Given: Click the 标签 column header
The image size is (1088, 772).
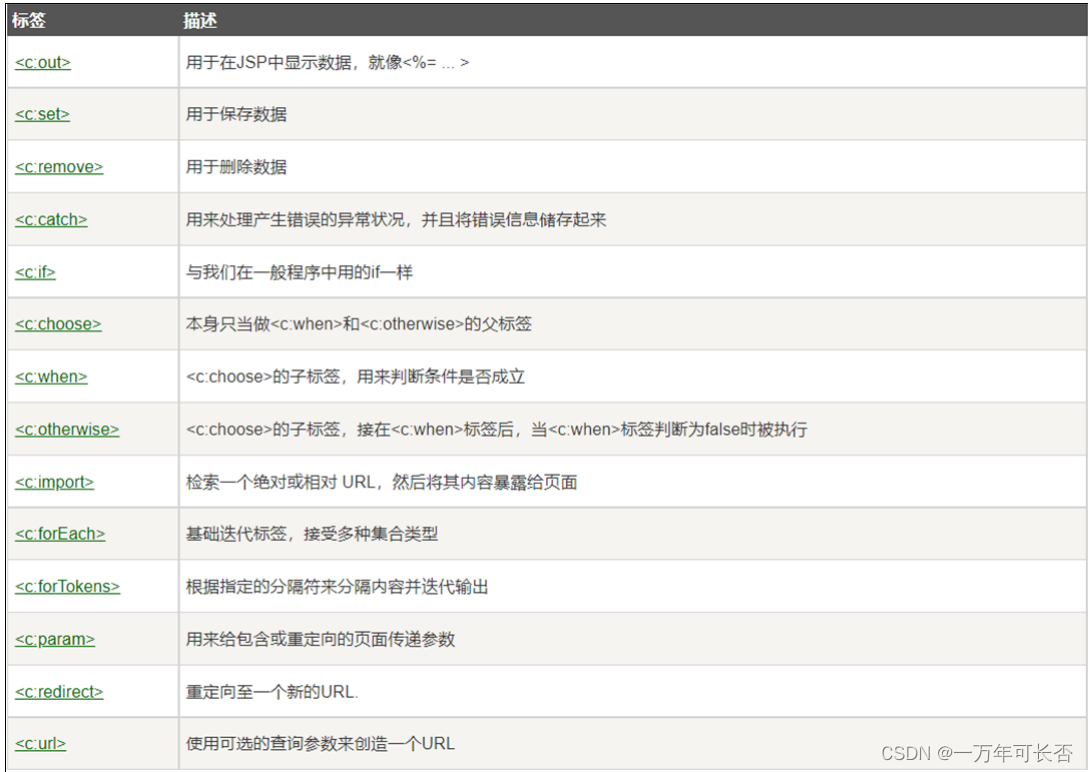Looking at the screenshot, I should tap(28, 21).
